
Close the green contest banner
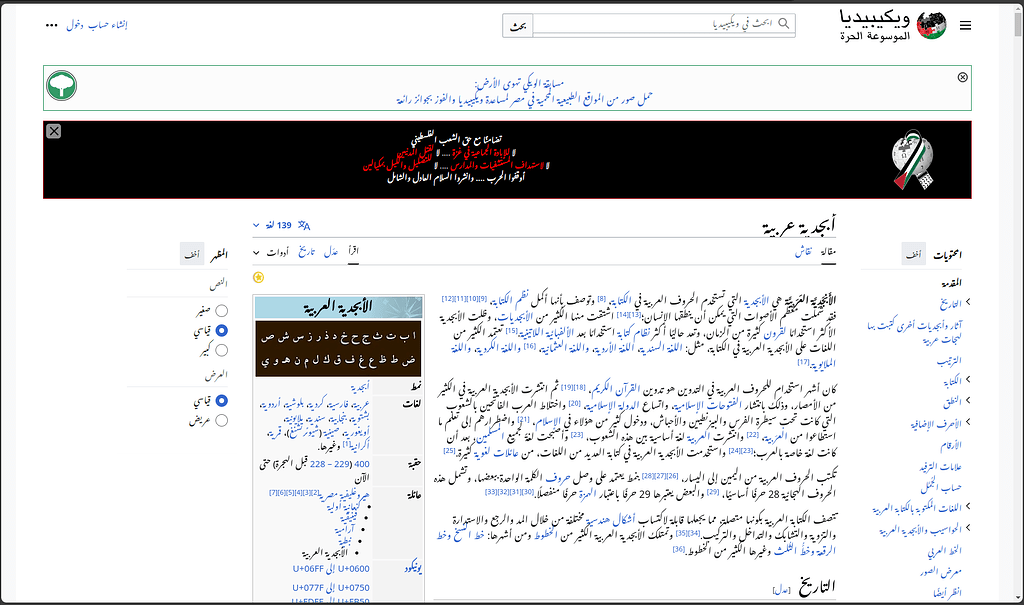(x=962, y=76)
